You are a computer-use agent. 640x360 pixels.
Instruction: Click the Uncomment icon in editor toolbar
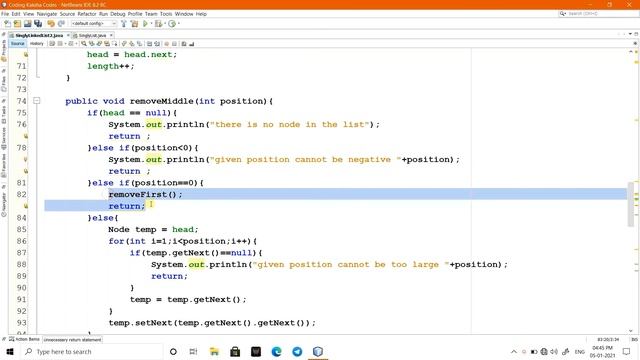(191, 44)
